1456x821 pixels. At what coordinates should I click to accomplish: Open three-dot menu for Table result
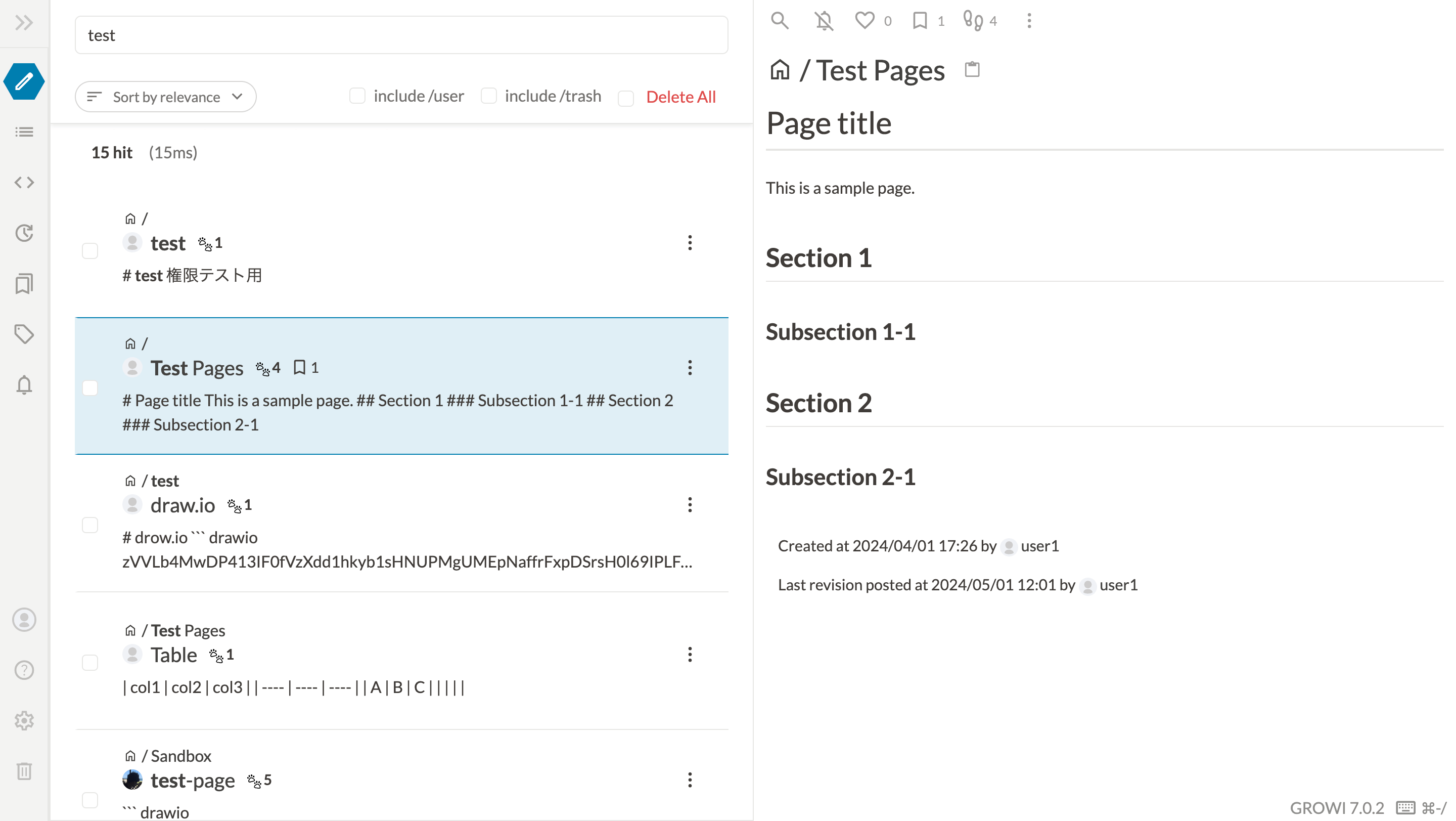(690, 654)
